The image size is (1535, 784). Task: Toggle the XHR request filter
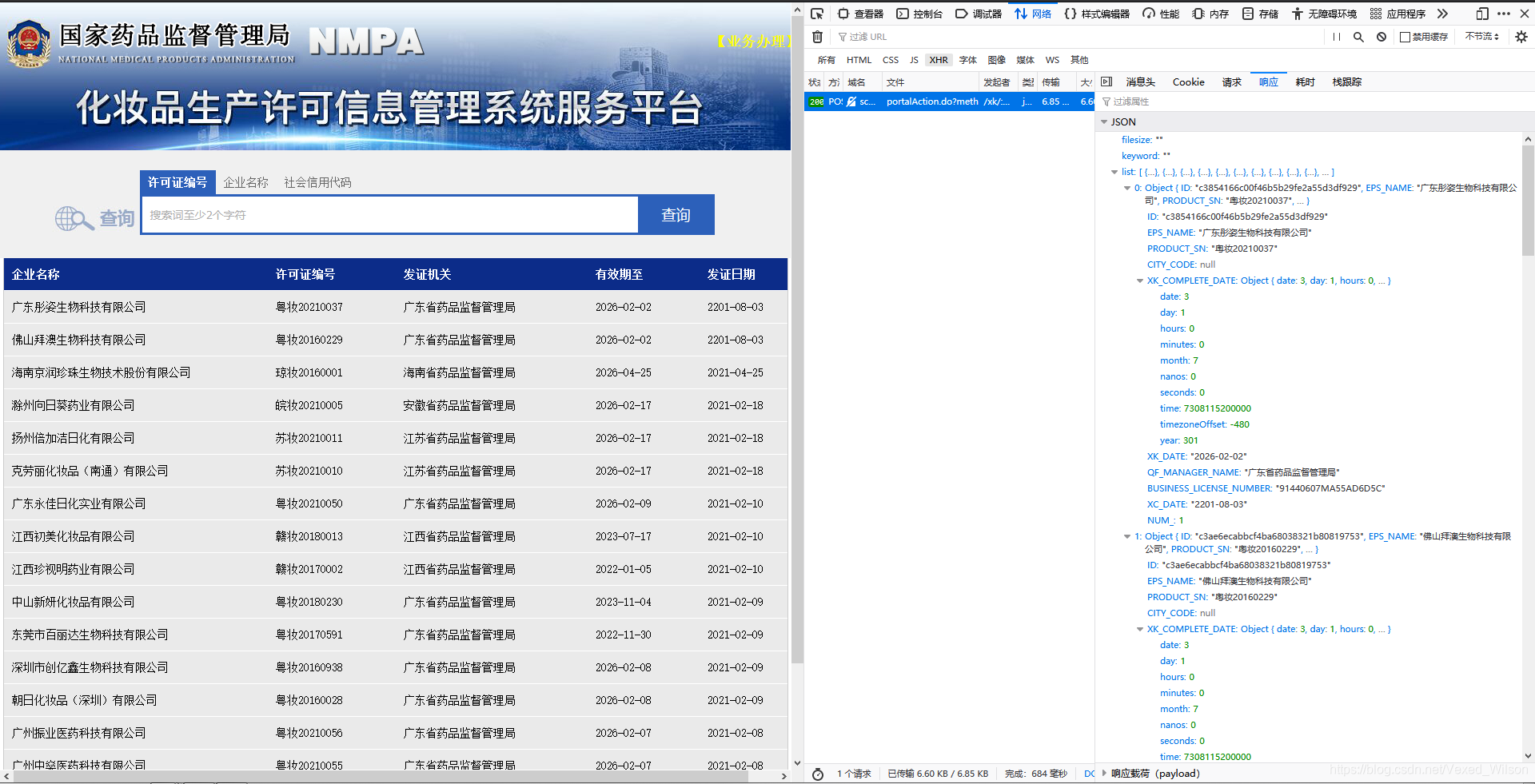pos(939,60)
